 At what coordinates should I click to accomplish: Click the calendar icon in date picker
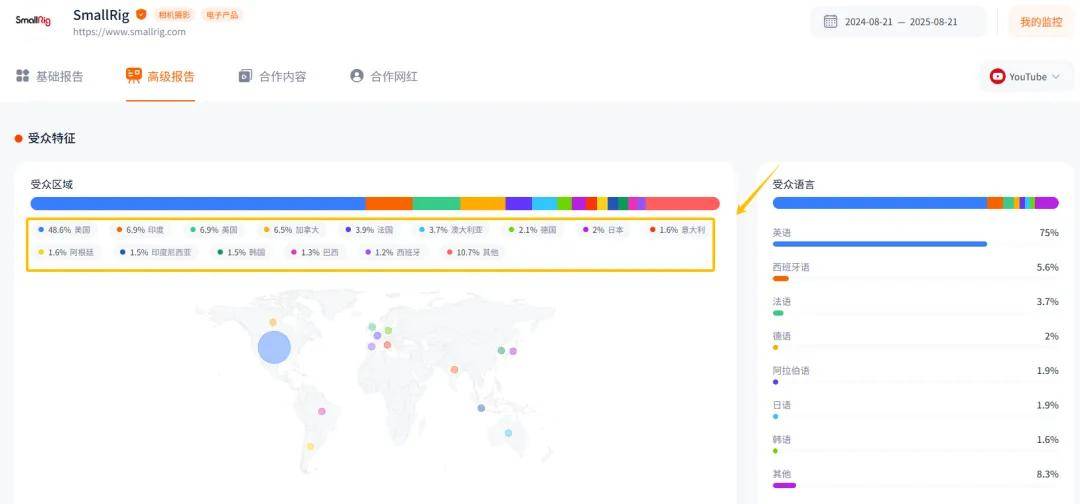click(x=830, y=21)
